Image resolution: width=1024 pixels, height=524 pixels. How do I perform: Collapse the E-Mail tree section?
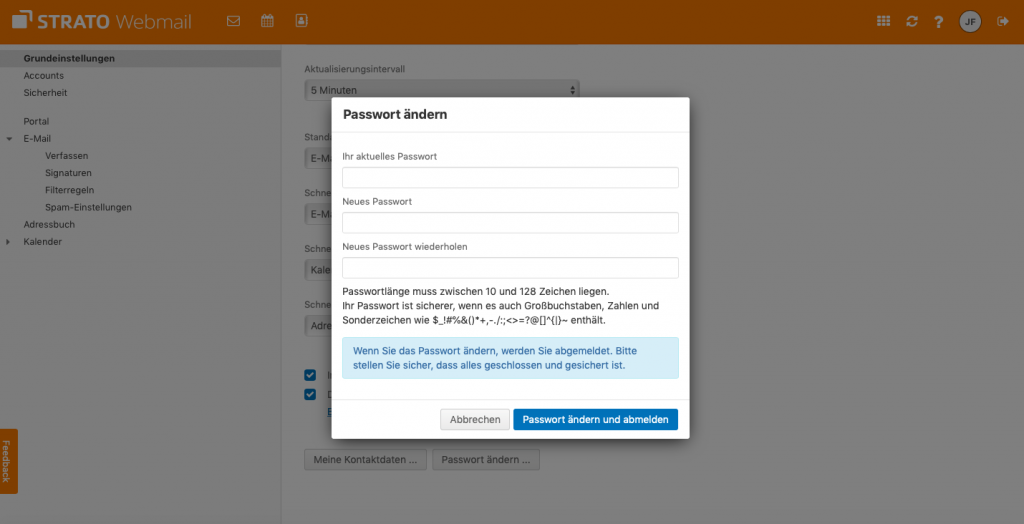(x=9, y=139)
